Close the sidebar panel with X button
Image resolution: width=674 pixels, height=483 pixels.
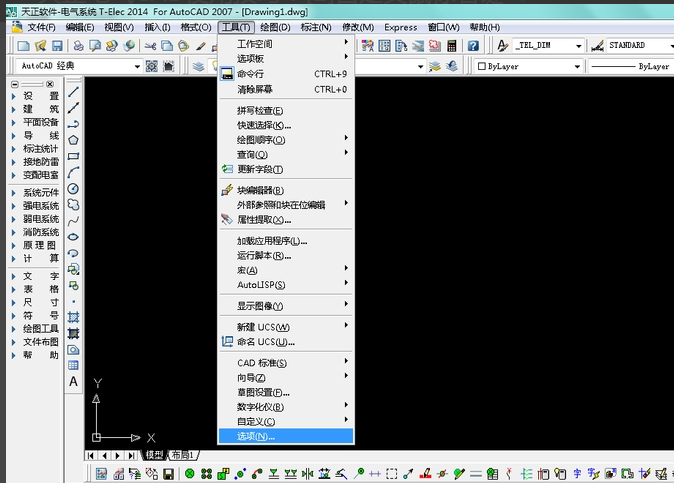pos(50,84)
